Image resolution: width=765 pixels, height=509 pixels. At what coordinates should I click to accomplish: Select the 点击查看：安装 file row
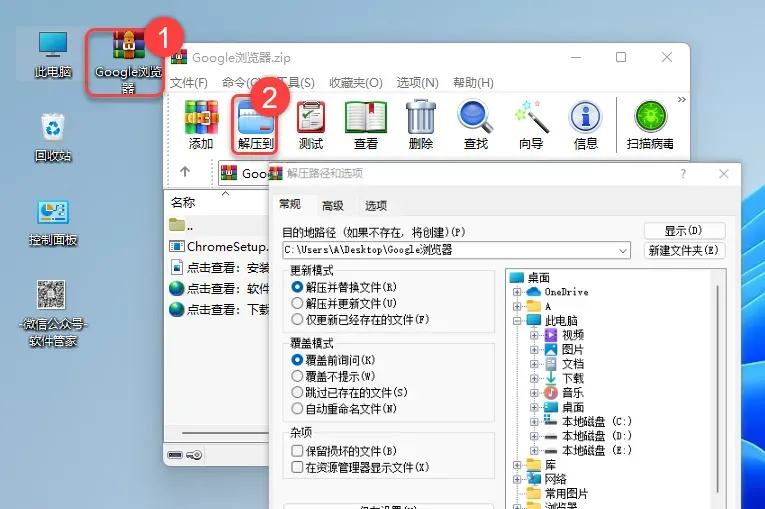coord(219,267)
